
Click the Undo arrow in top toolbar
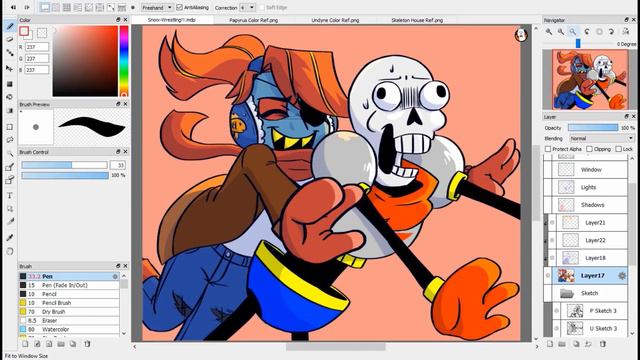click(x=13, y=7)
